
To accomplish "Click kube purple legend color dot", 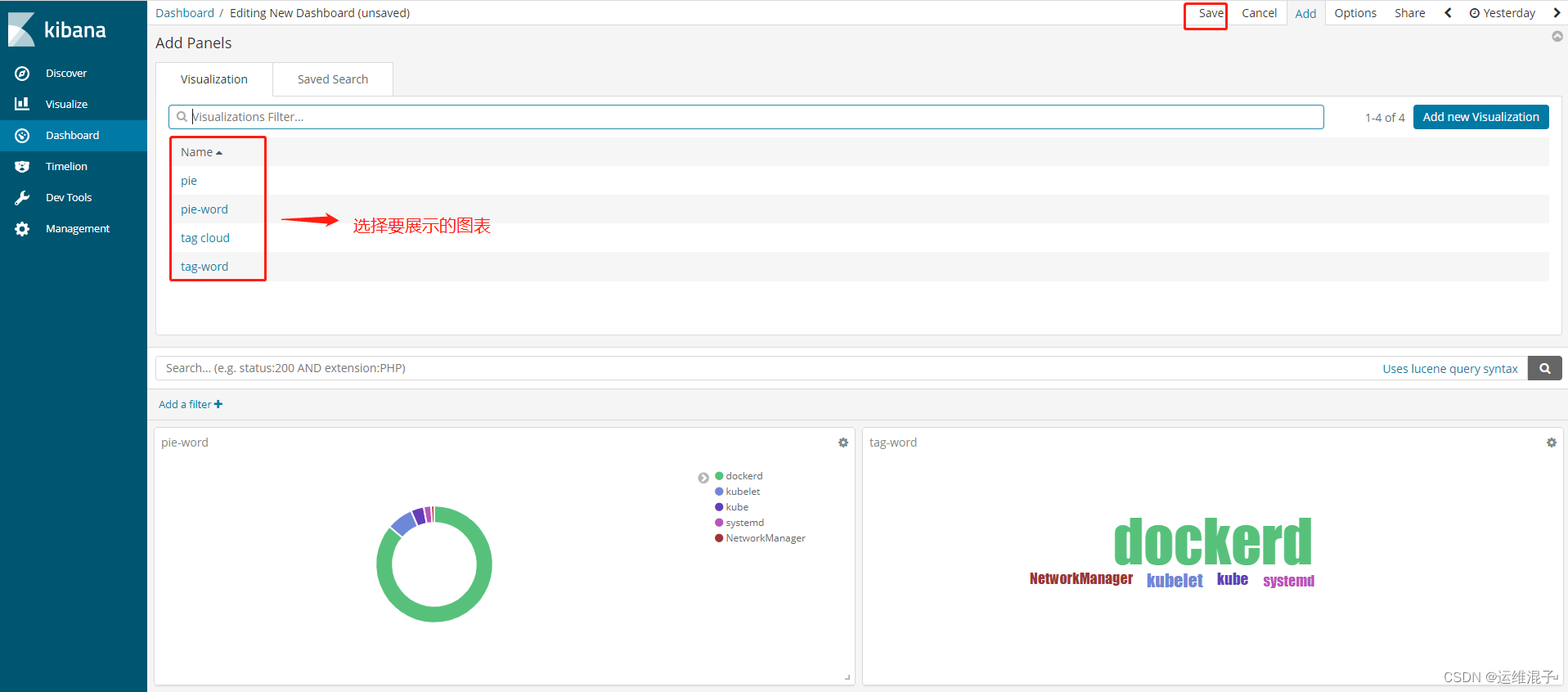I will 719,507.
